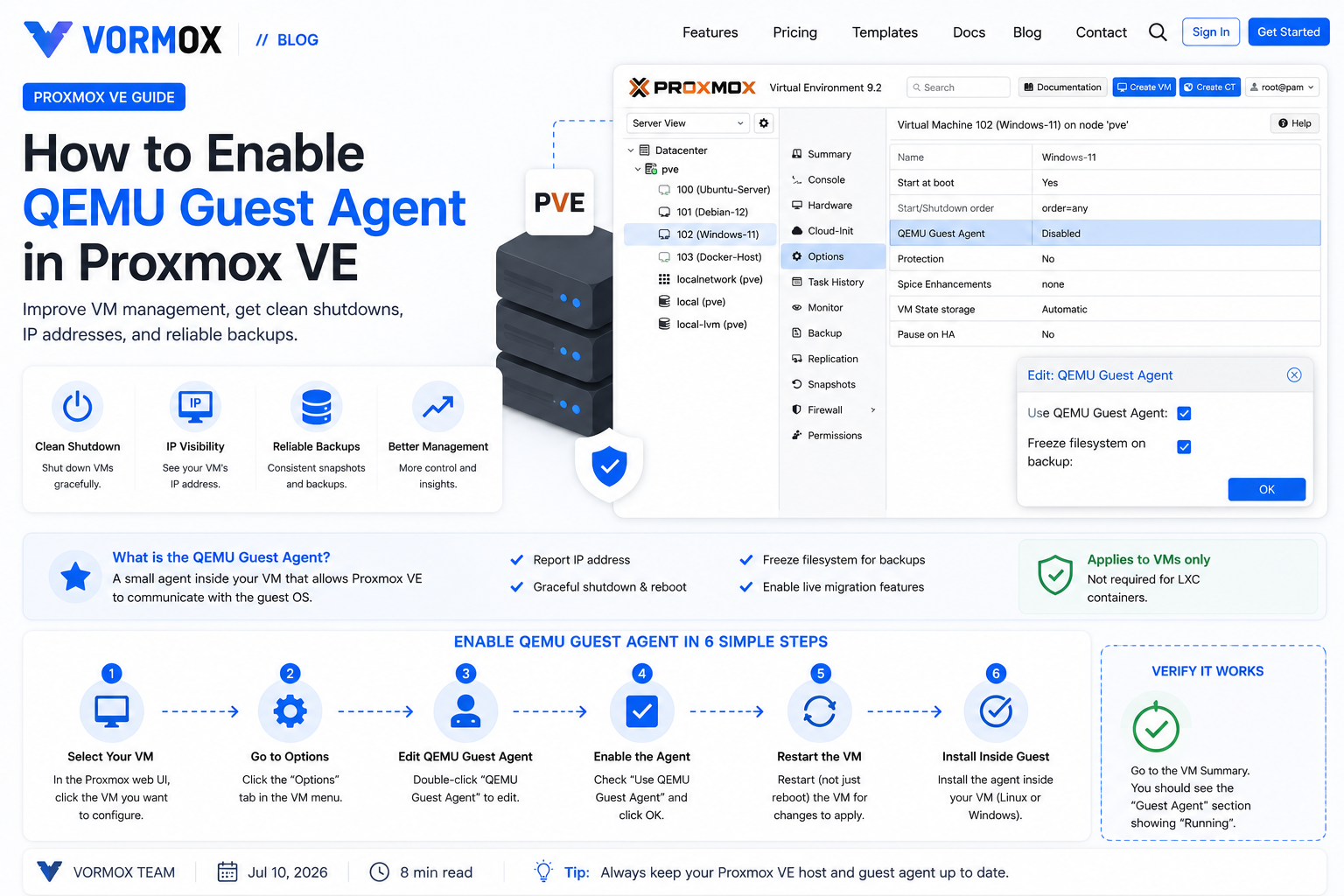Click the blue shield check badge

pyautogui.click(x=609, y=465)
